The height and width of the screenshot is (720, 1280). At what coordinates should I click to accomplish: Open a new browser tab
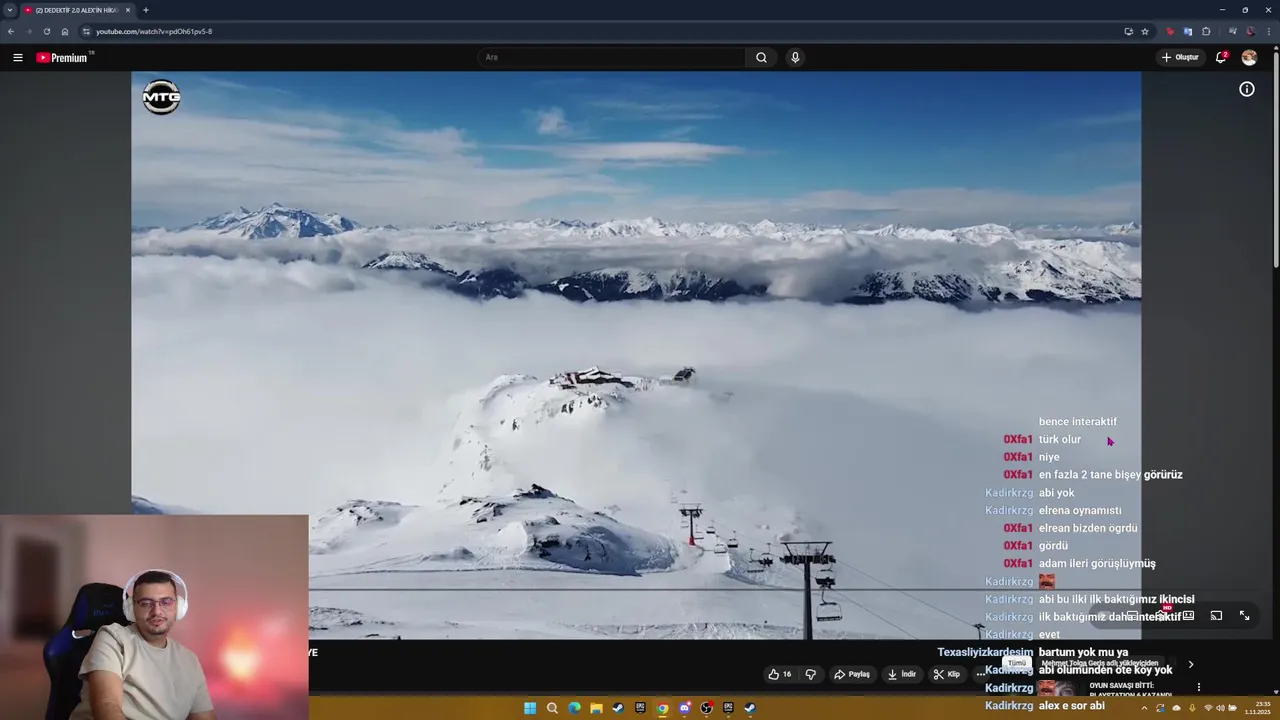[x=146, y=10]
